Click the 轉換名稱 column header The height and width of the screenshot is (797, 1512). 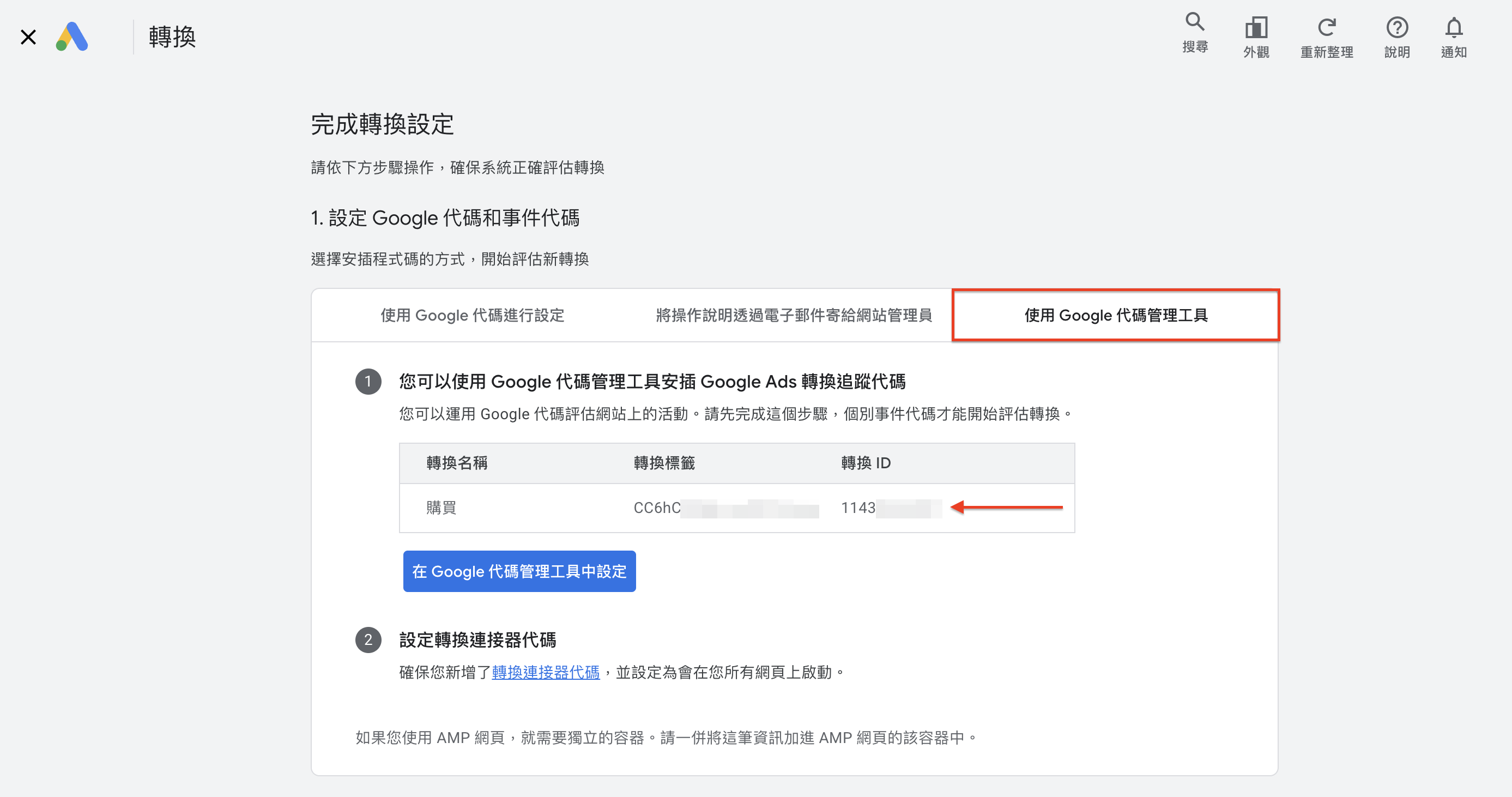(457, 463)
